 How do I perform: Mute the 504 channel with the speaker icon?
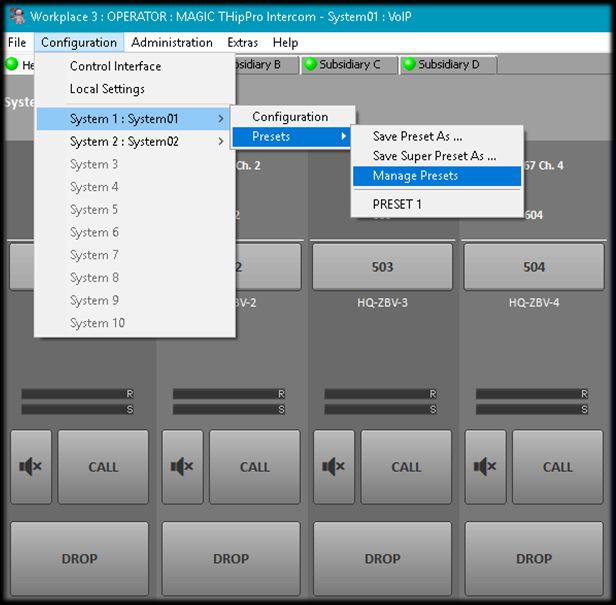coord(486,467)
